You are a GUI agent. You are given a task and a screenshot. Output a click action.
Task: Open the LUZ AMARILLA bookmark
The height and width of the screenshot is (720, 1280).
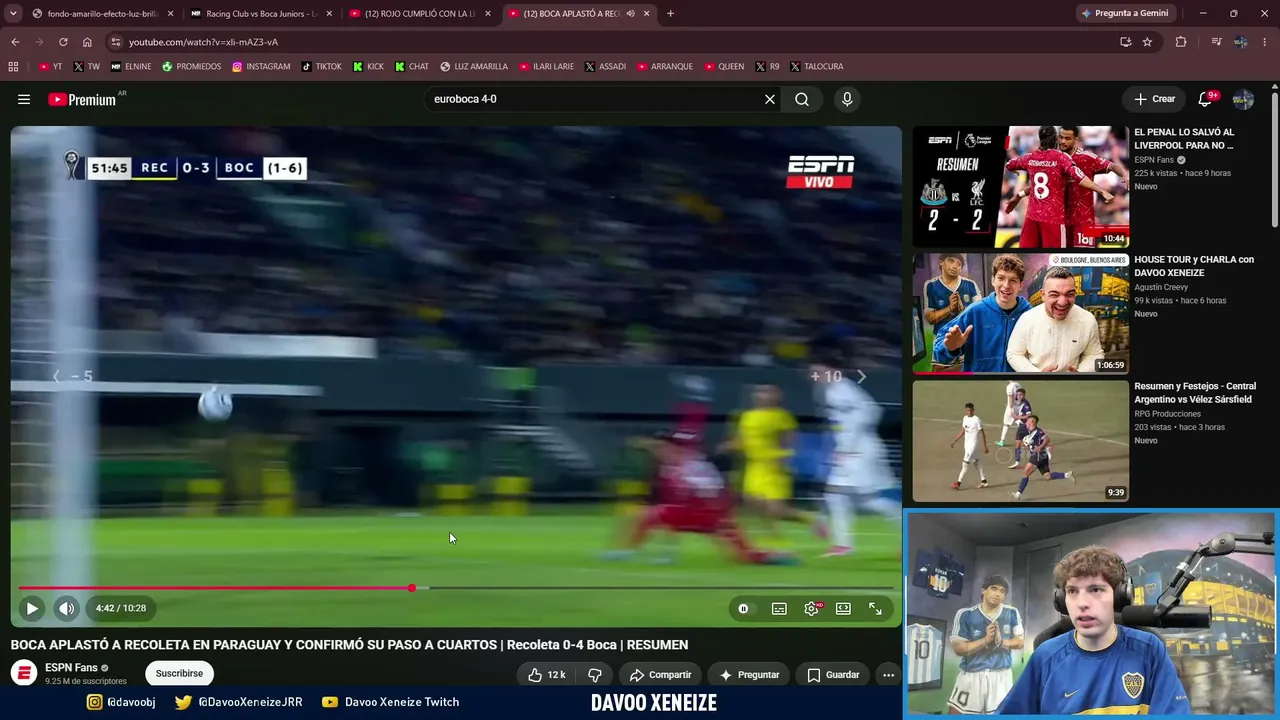pos(474,67)
